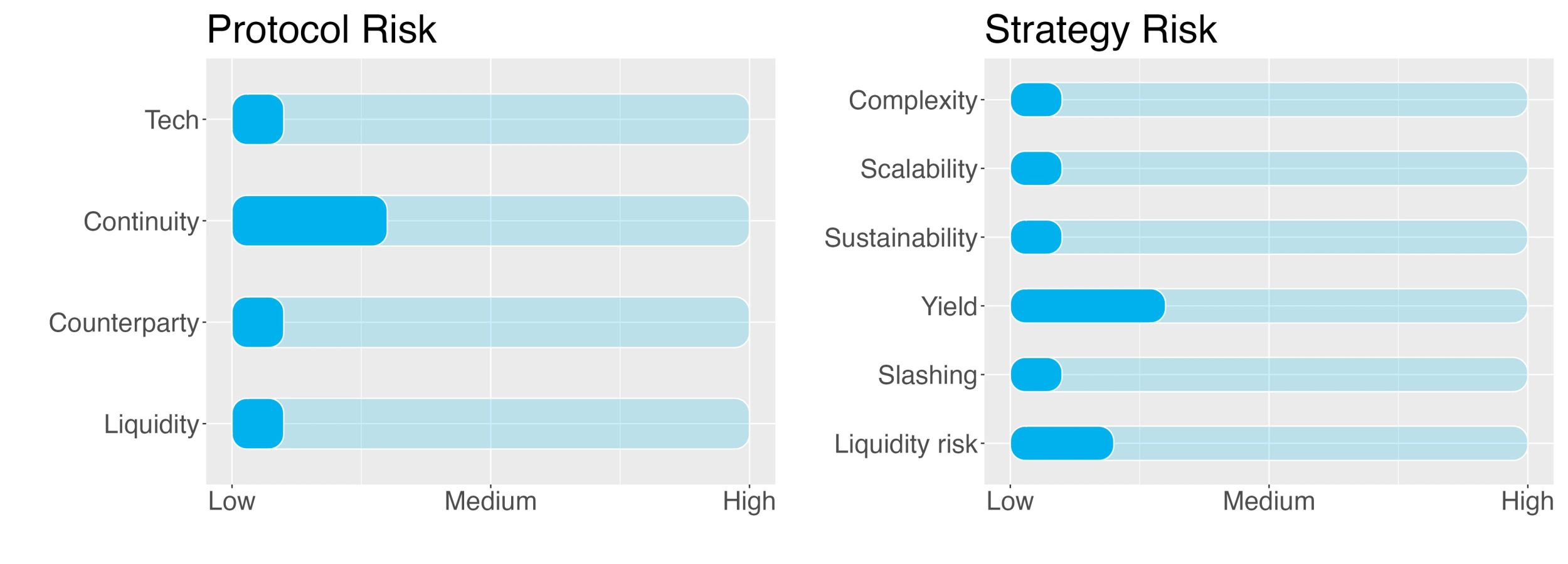
Task: Click the Counterparty axis label
Action: click(x=124, y=323)
